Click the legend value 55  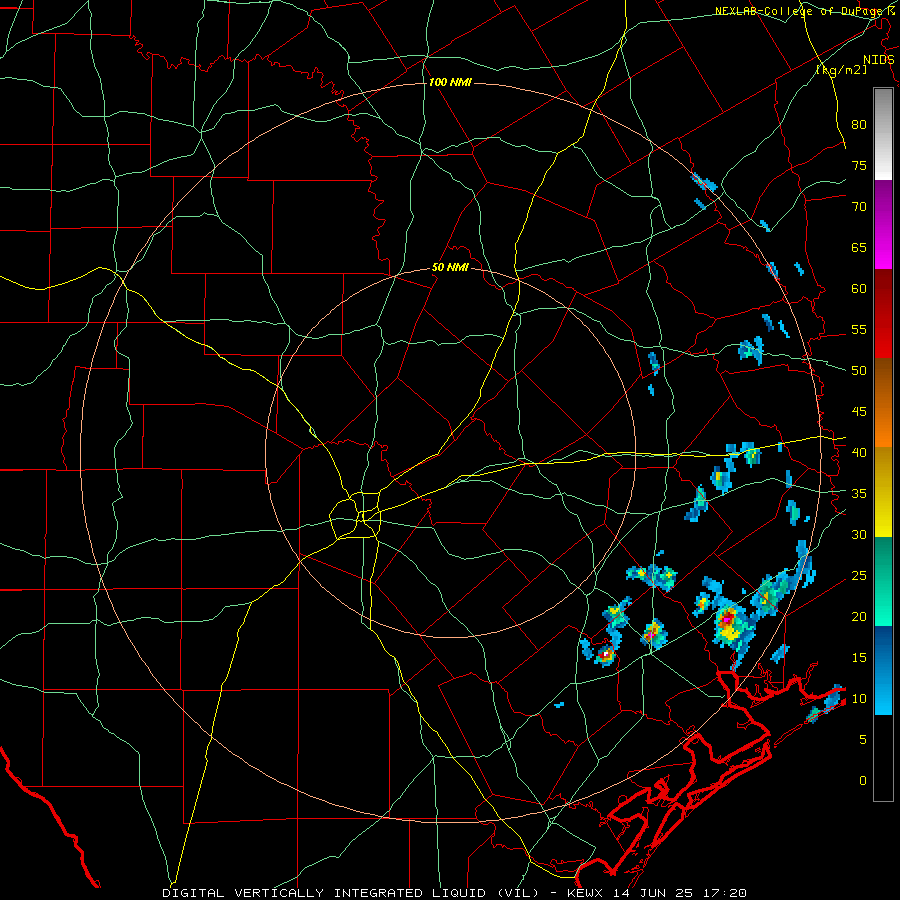coord(859,329)
